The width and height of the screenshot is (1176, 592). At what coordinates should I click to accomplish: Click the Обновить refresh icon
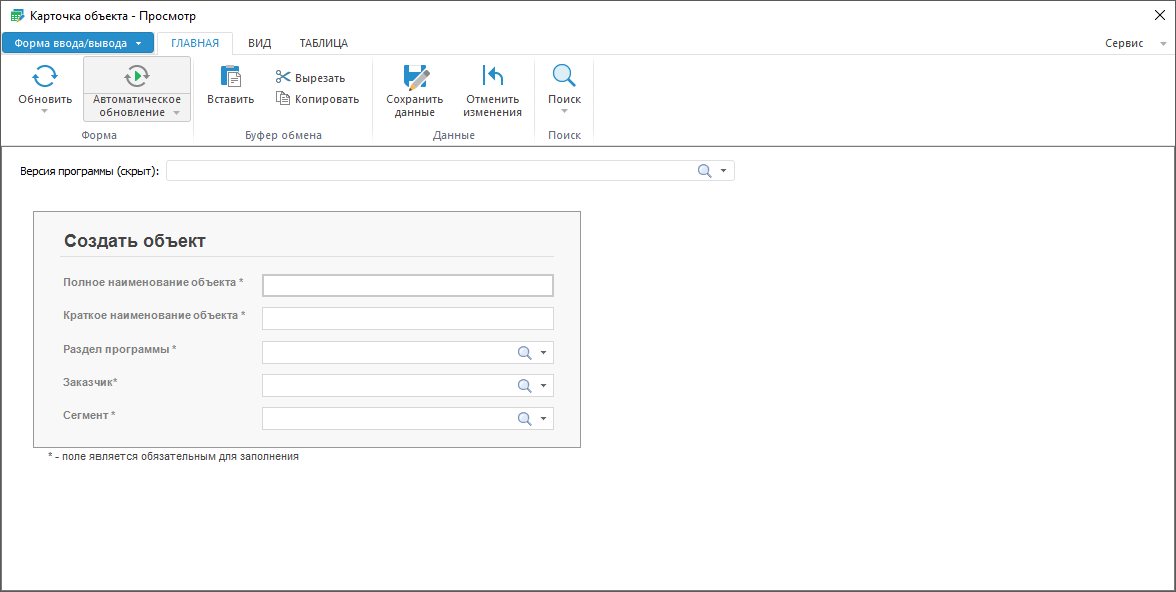point(45,76)
